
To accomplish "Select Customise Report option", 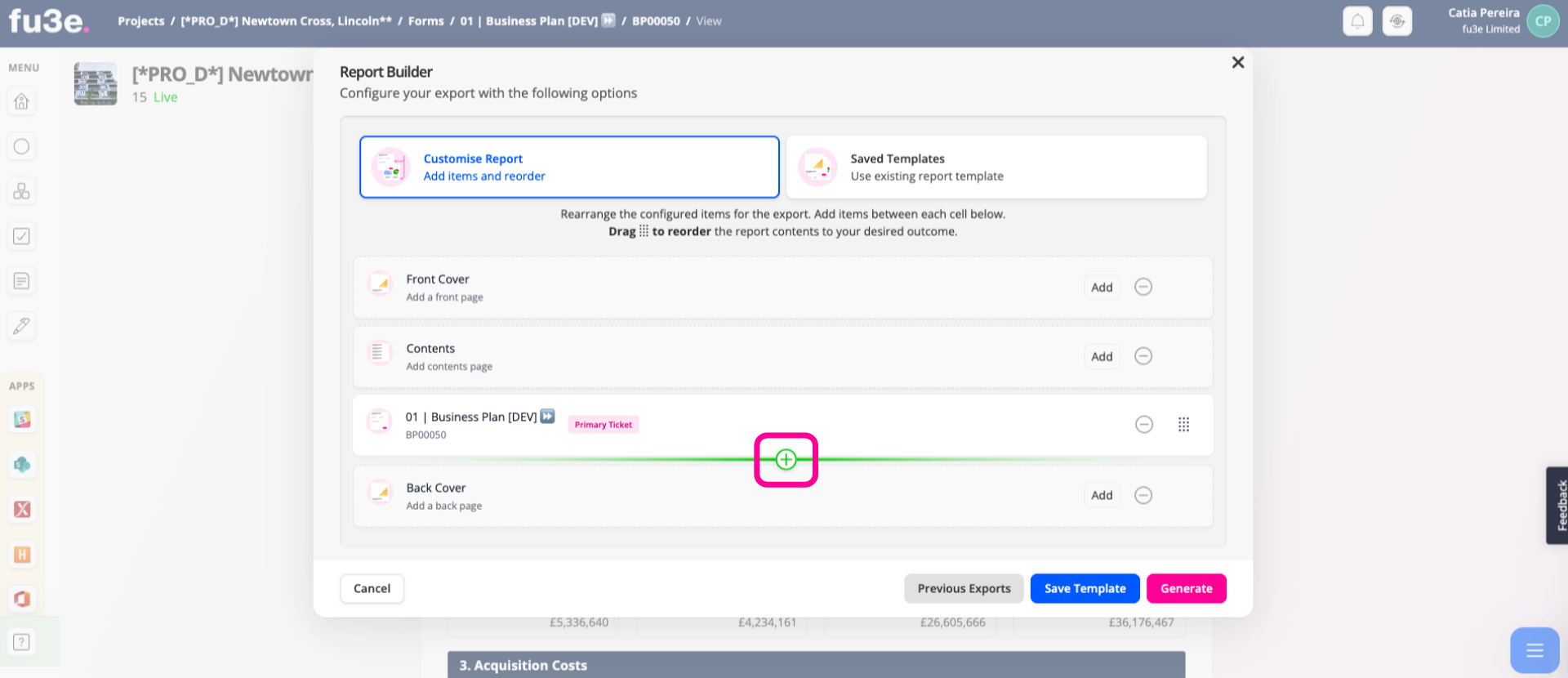I will tap(569, 167).
